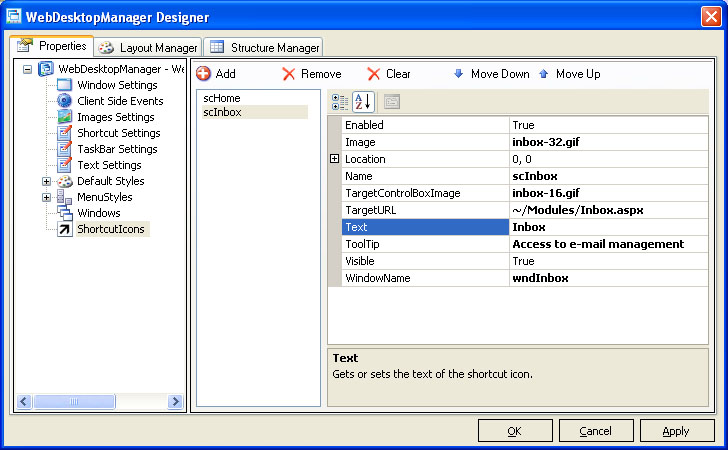Screen dimensions: 728x450
Task: Switch to the Layout Manager tab
Action: coord(148,47)
